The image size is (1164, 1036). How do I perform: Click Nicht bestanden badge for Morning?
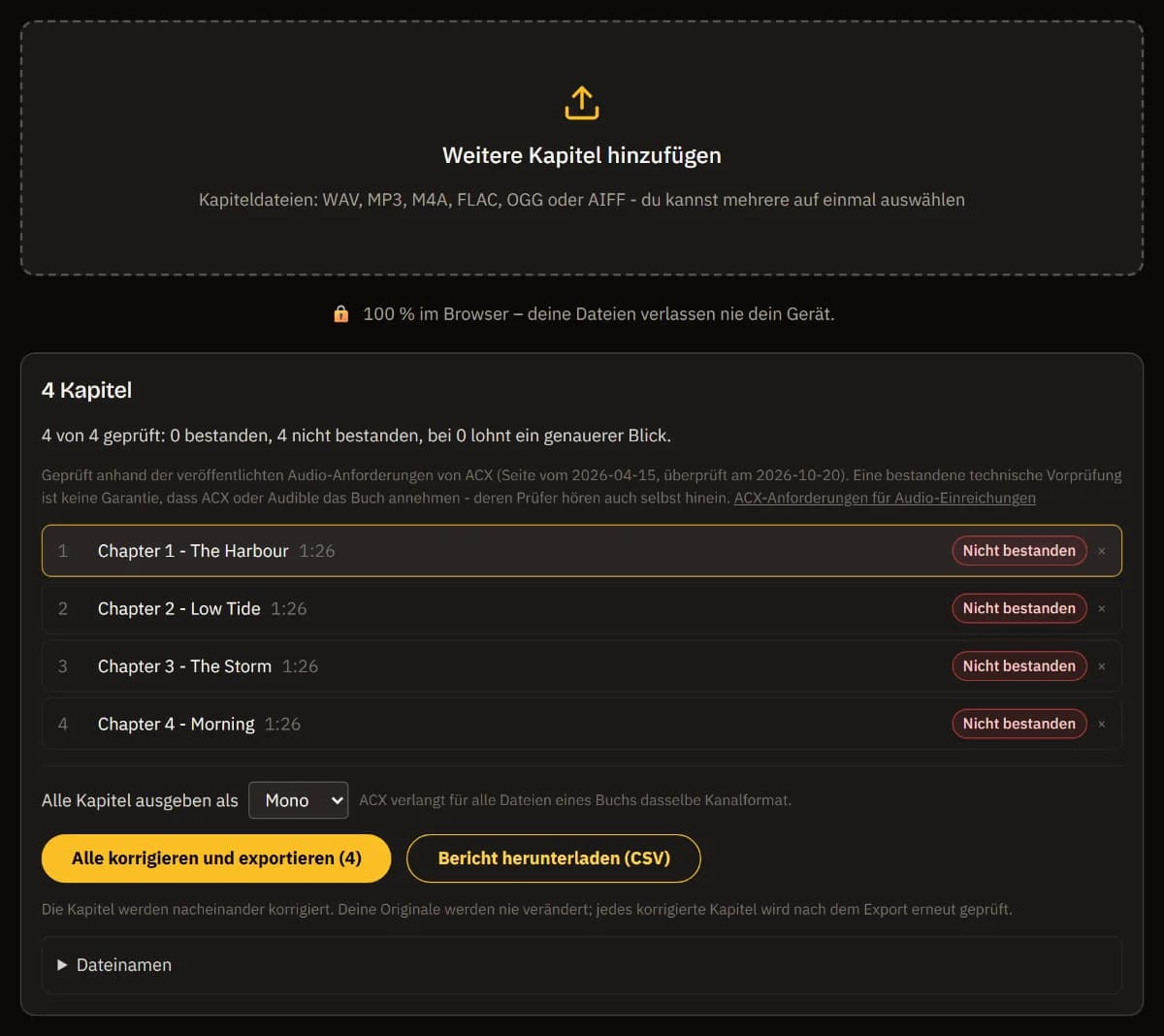click(x=1019, y=724)
